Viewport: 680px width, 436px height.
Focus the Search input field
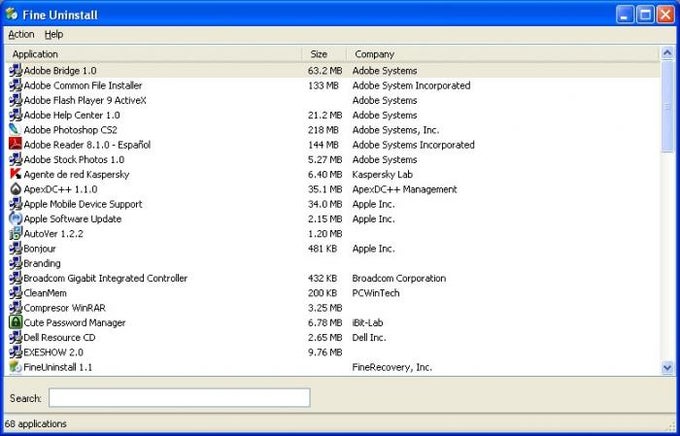click(179, 397)
